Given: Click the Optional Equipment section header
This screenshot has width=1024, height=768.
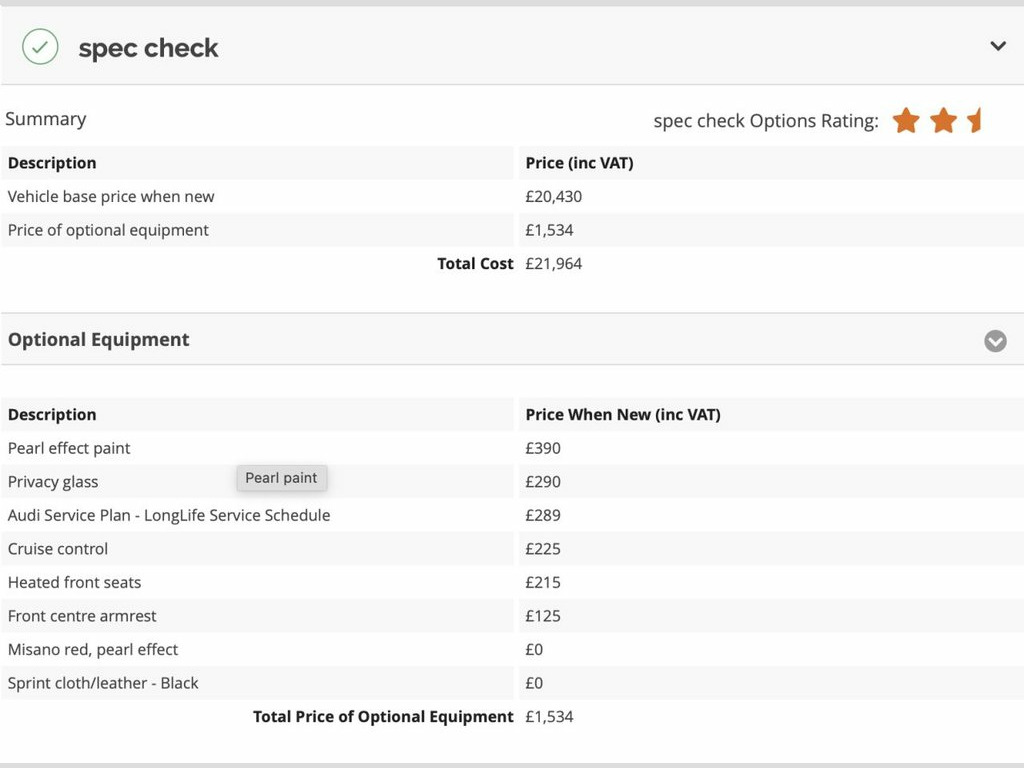Looking at the screenshot, I should [98, 340].
